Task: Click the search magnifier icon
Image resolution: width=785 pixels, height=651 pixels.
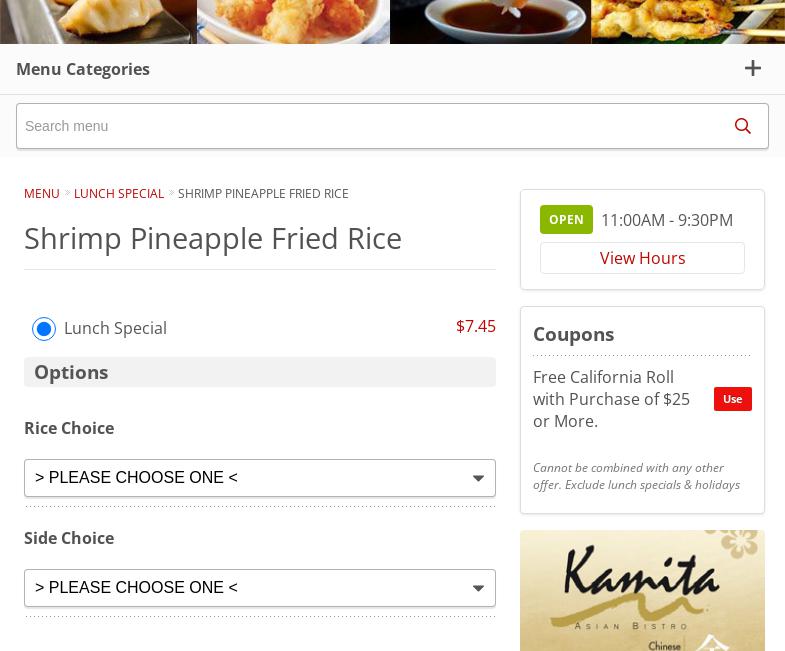Action: tap(742, 126)
